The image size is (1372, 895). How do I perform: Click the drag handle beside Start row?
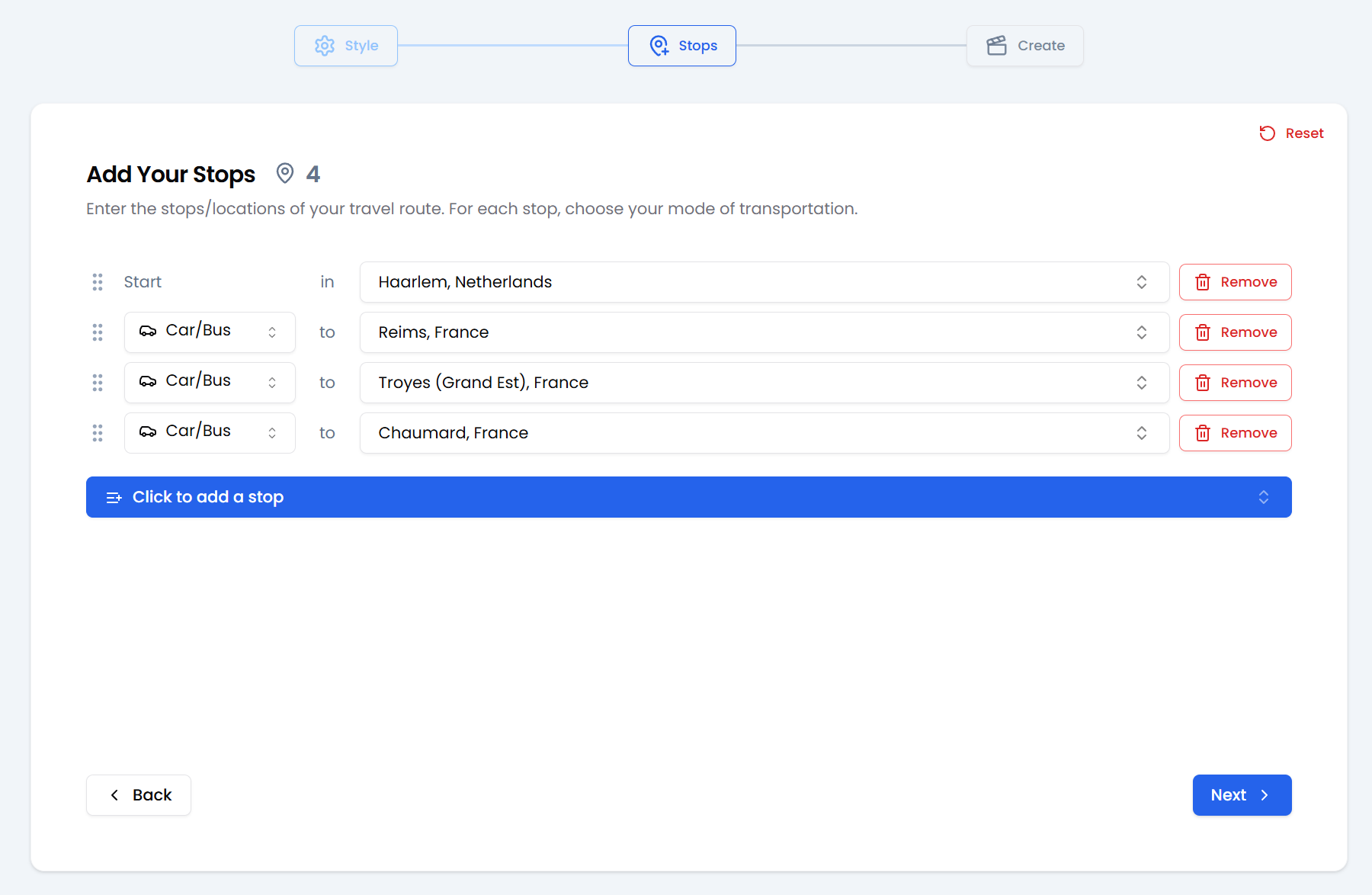[x=98, y=282]
